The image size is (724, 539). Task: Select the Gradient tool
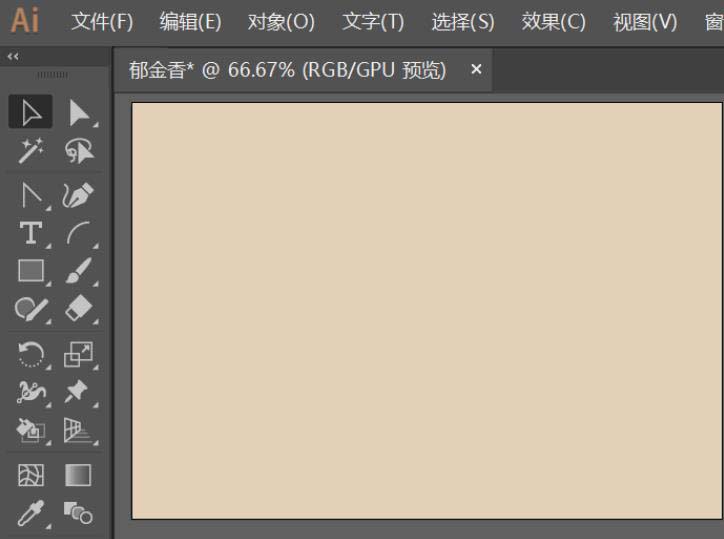tap(78, 475)
